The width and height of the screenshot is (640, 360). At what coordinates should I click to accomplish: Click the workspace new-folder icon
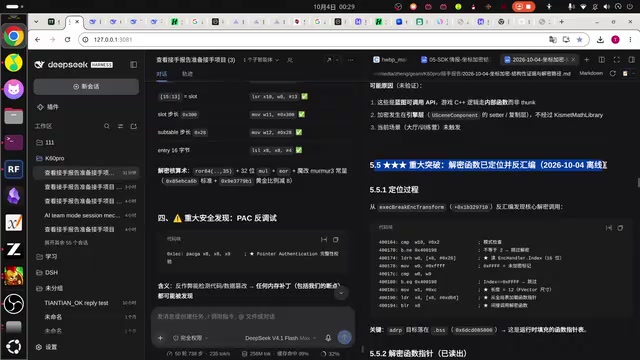click(133, 126)
